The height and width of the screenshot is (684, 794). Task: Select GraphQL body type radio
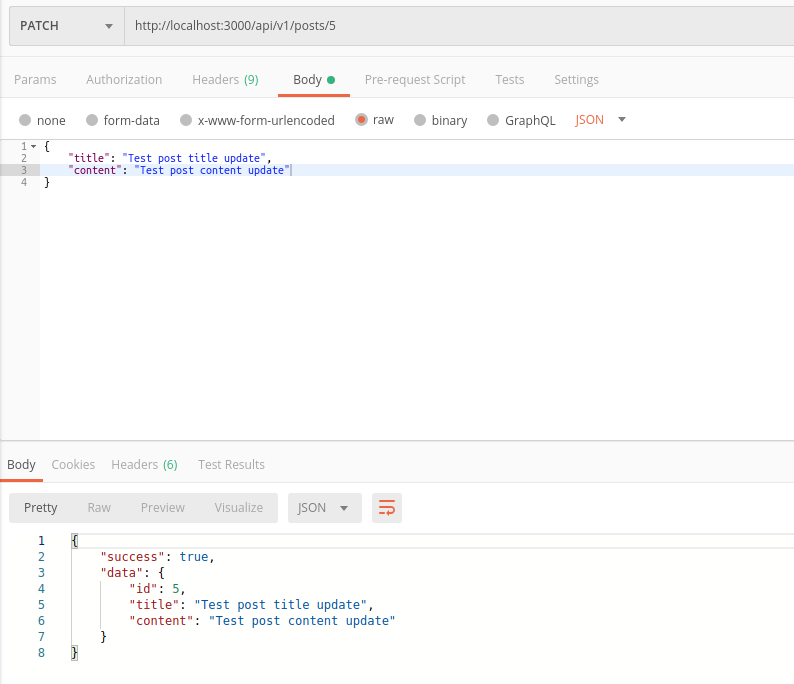[x=493, y=120]
